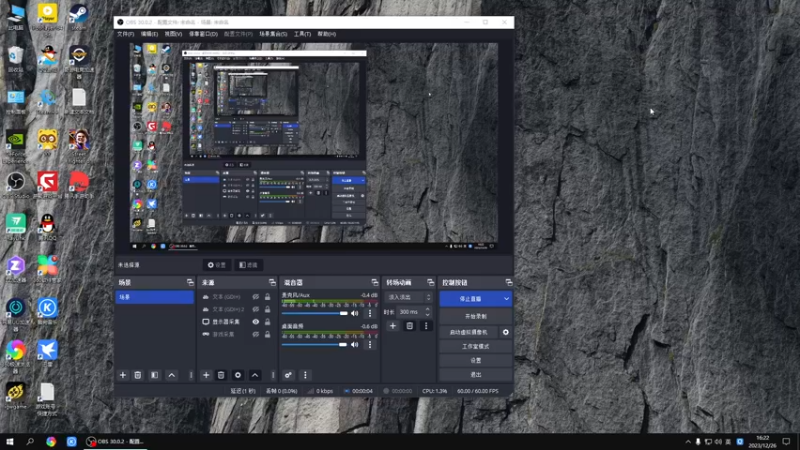Toggle lock on 文本(GDI+) 2 source
Image resolution: width=800 pixels, height=450 pixels.
tap(267, 309)
